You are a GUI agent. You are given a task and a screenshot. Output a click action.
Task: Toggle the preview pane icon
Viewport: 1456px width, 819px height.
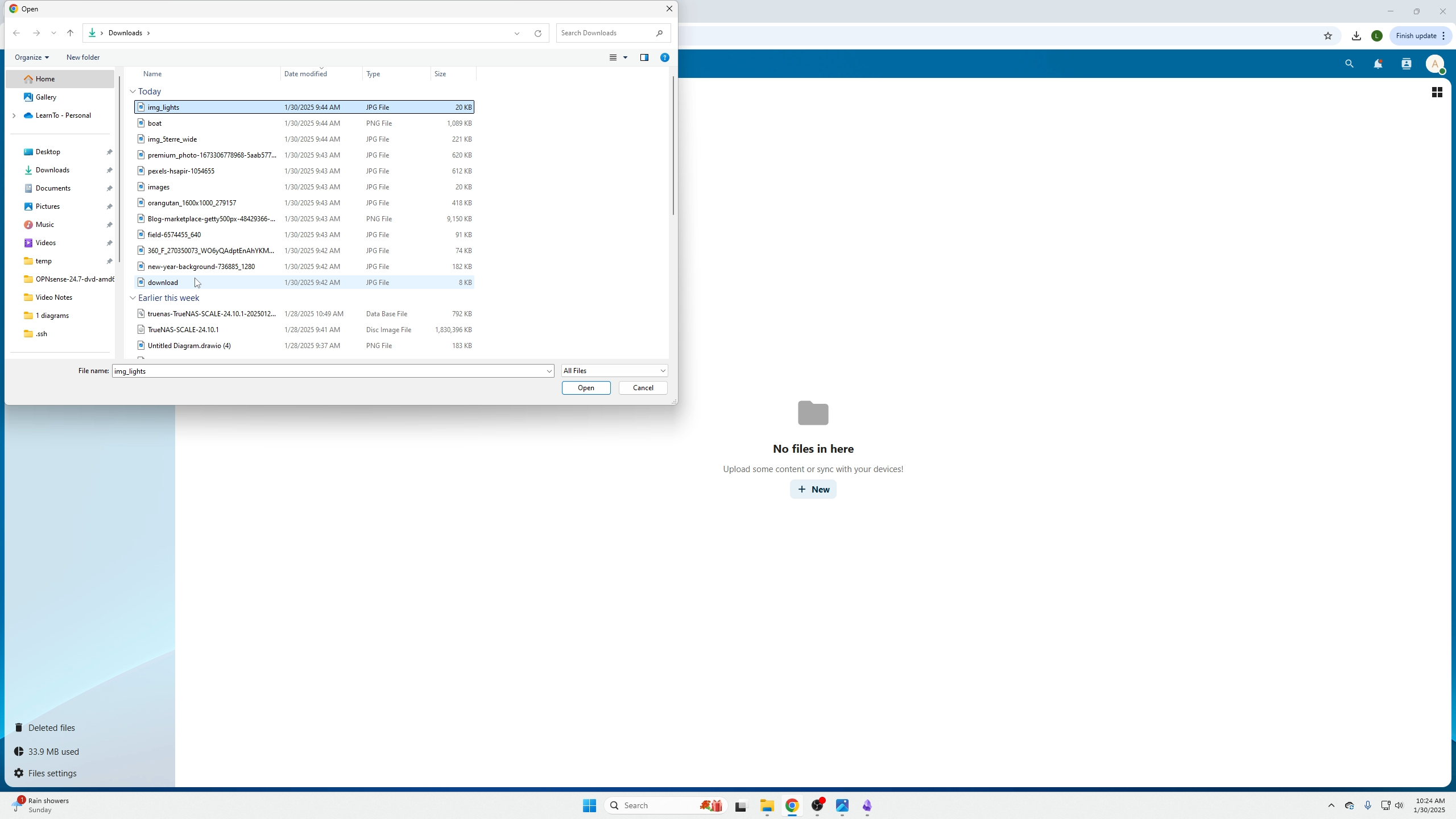click(x=644, y=57)
